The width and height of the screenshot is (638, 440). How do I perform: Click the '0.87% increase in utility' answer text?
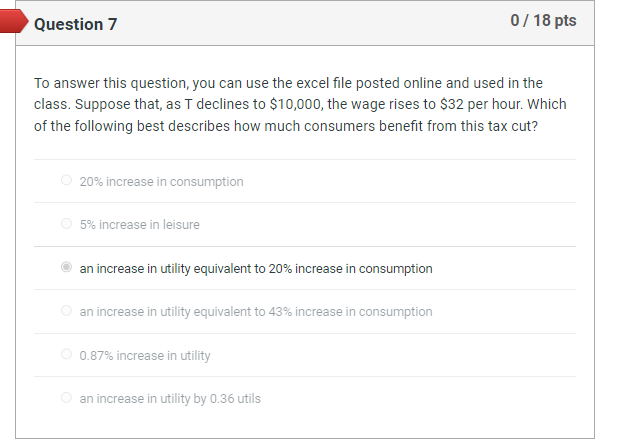pyautogui.click(x=145, y=355)
